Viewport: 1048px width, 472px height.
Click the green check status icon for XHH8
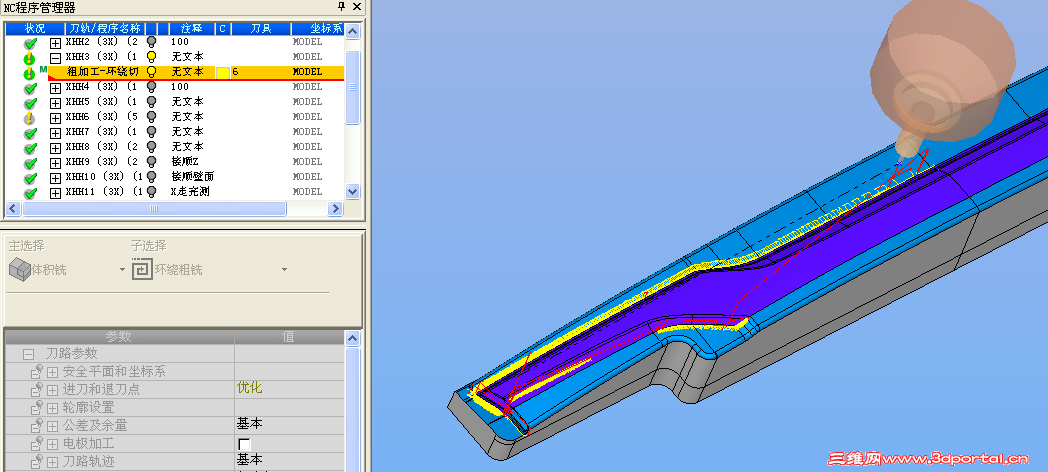pyautogui.click(x=30, y=148)
